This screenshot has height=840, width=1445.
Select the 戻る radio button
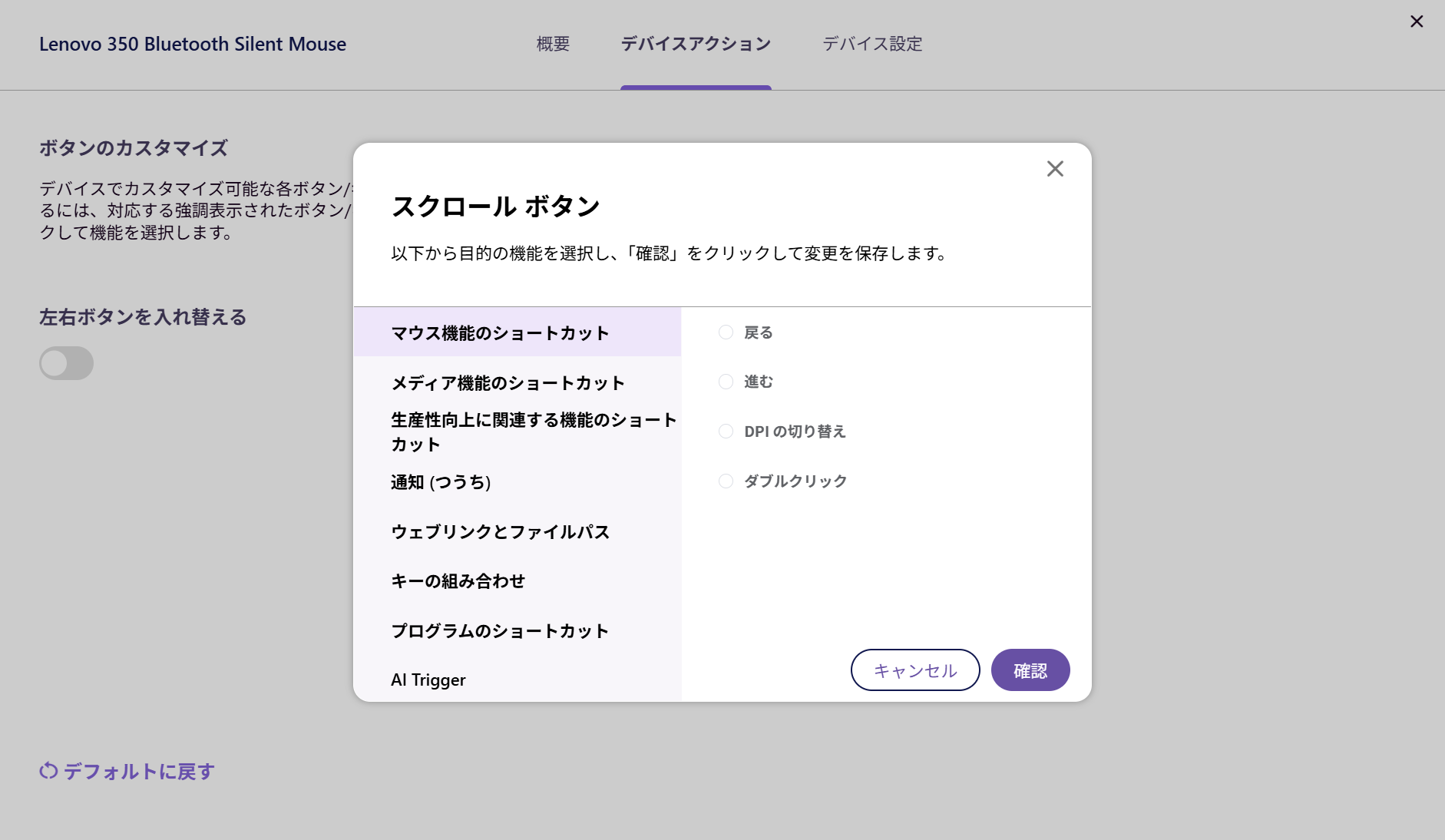click(x=726, y=332)
